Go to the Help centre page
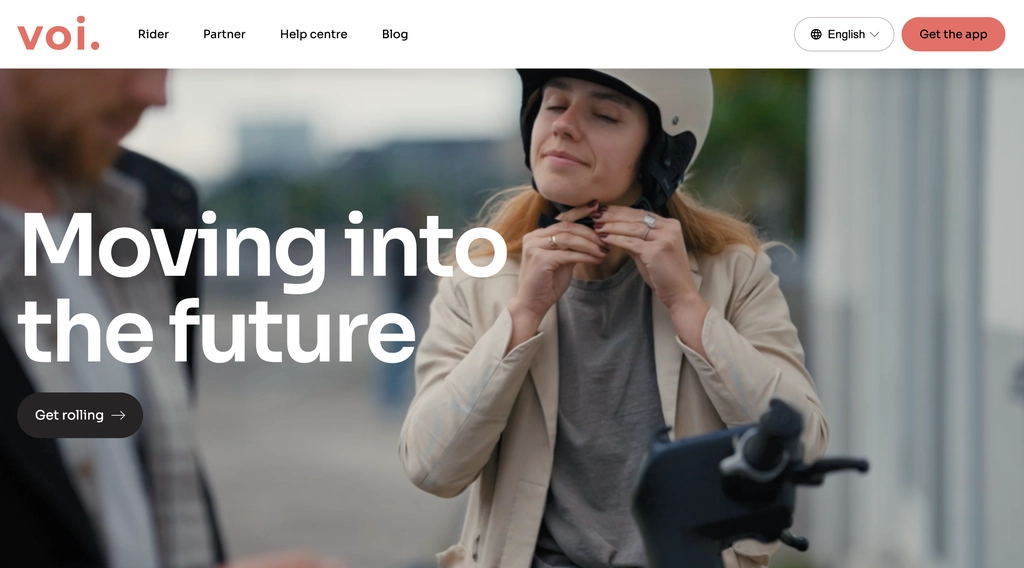Screen dimensions: 1024x568 click(x=313, y=34)
